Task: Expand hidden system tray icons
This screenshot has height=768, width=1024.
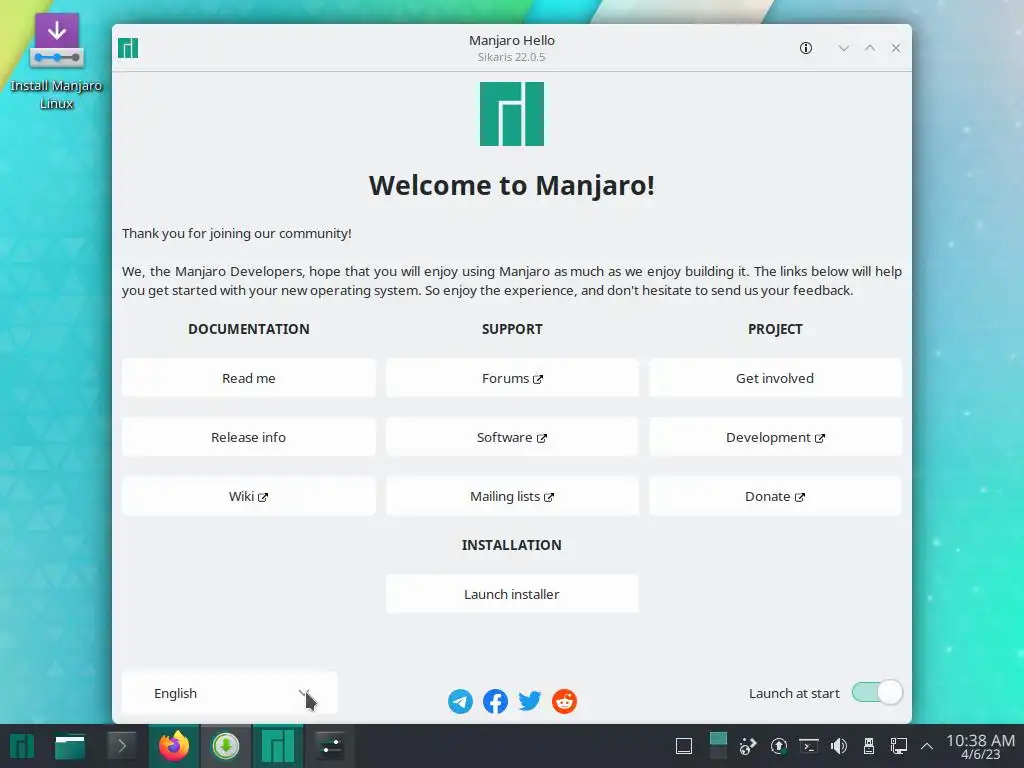Action: [x=927, y=746]
